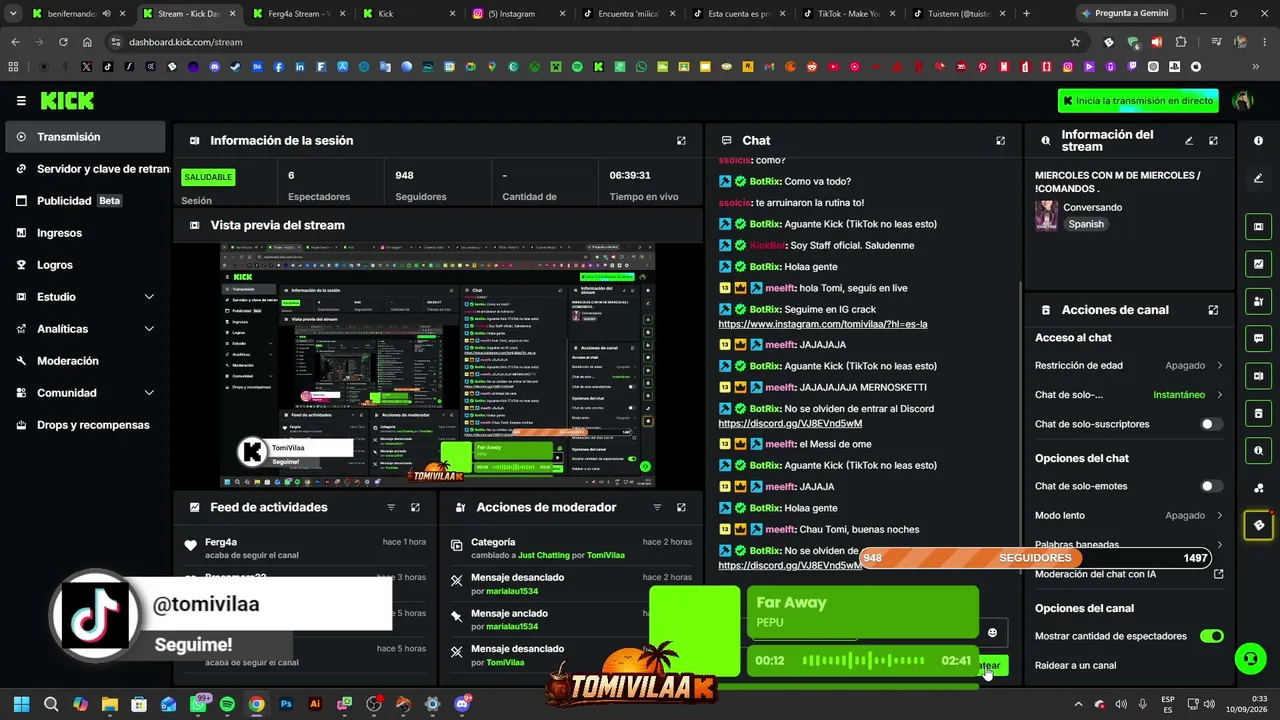Open filter options for Feed de actividades
Screen dimensions: 1280x720
391,508
